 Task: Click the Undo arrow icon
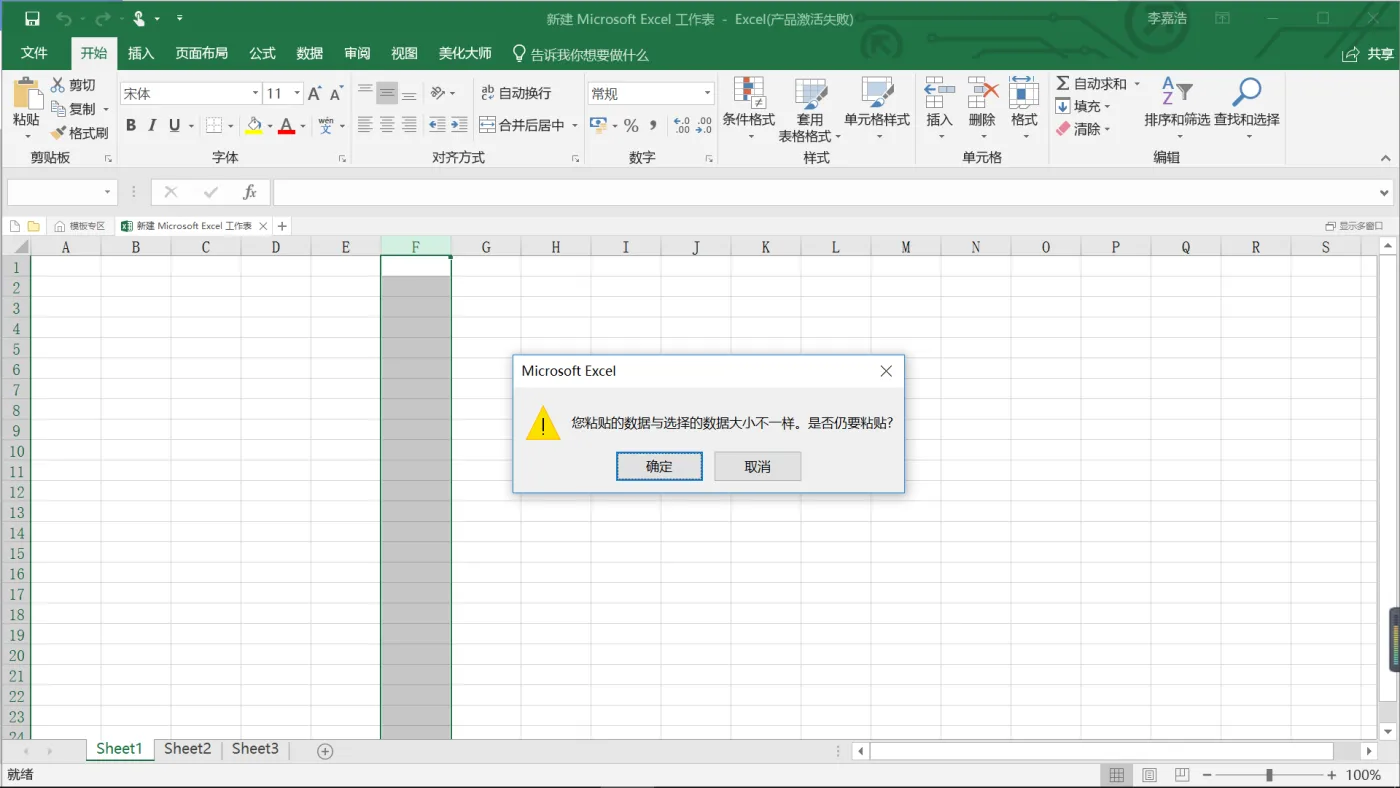point(64,19)
